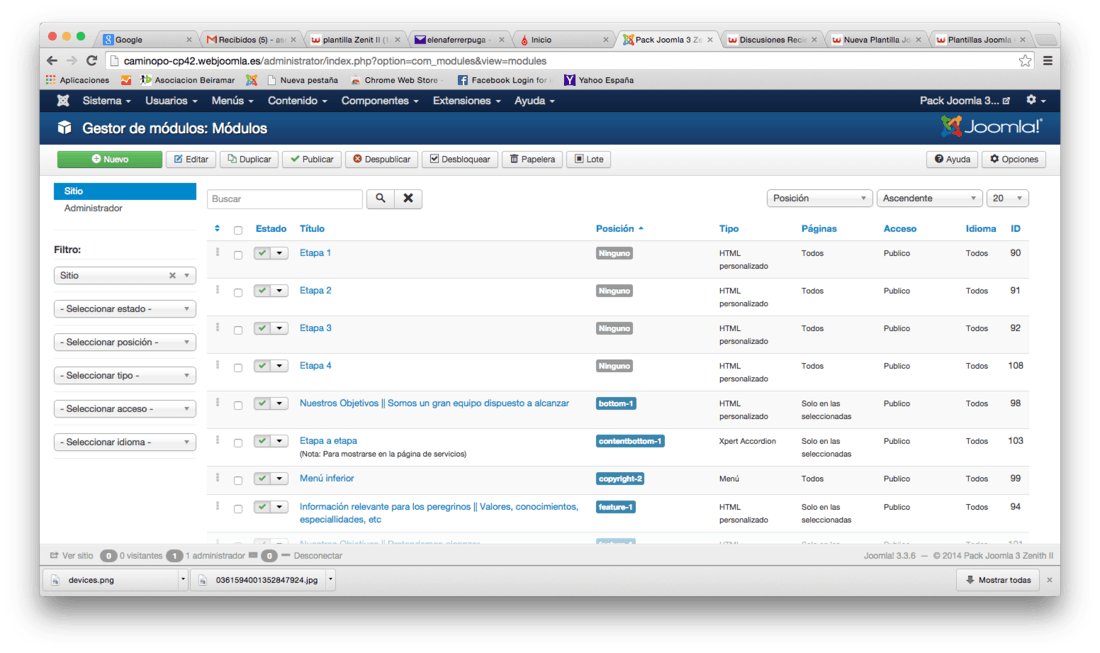Image resolution: width=1100 pixels, height=653 pixels.
Task: Open Facebook Login bookmark
Action: (x=502, y=80)
